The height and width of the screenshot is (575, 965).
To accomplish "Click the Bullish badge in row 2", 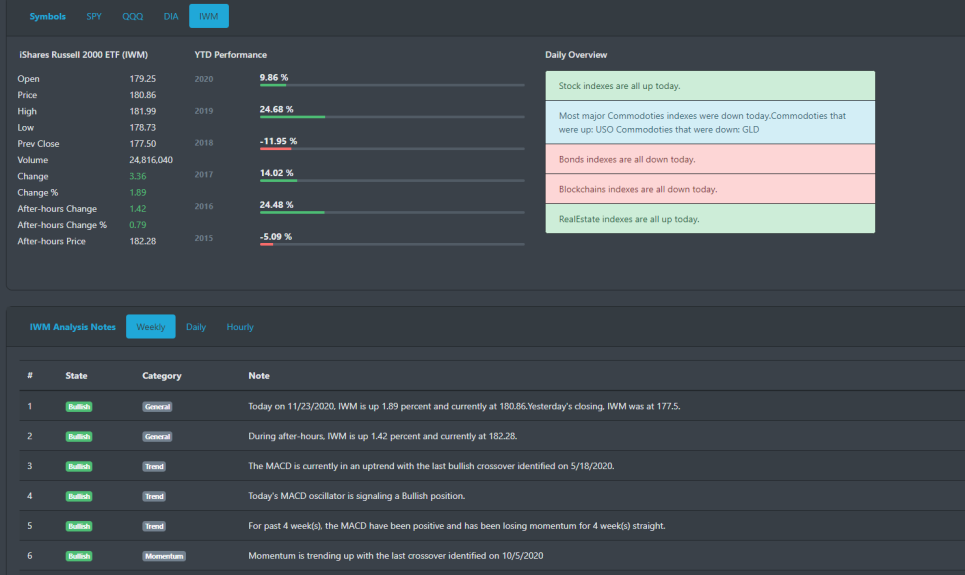I will click(79, 436).
